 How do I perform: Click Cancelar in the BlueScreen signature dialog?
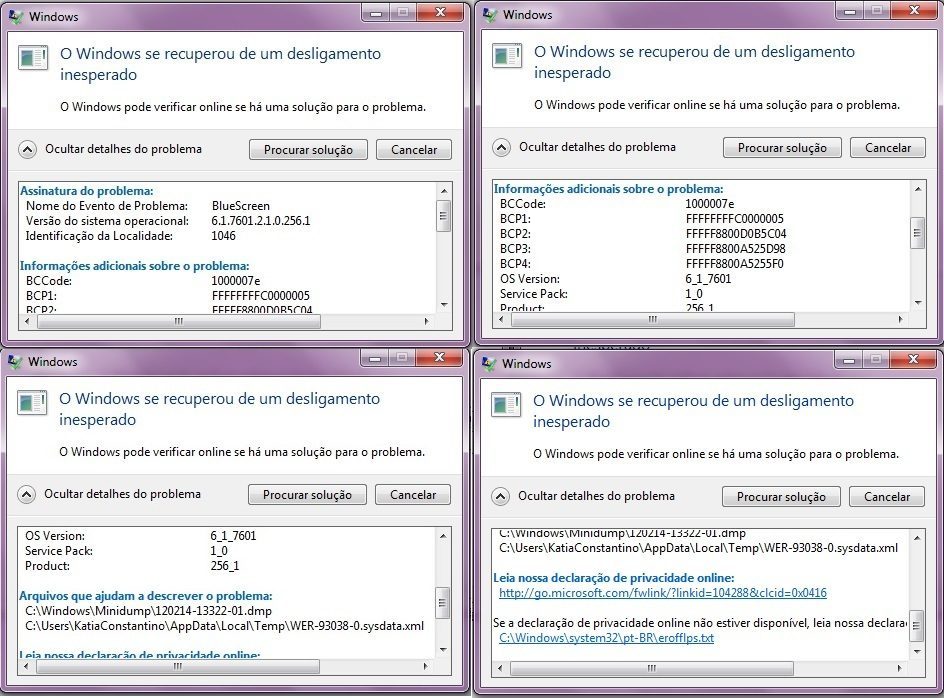[414, 150]
